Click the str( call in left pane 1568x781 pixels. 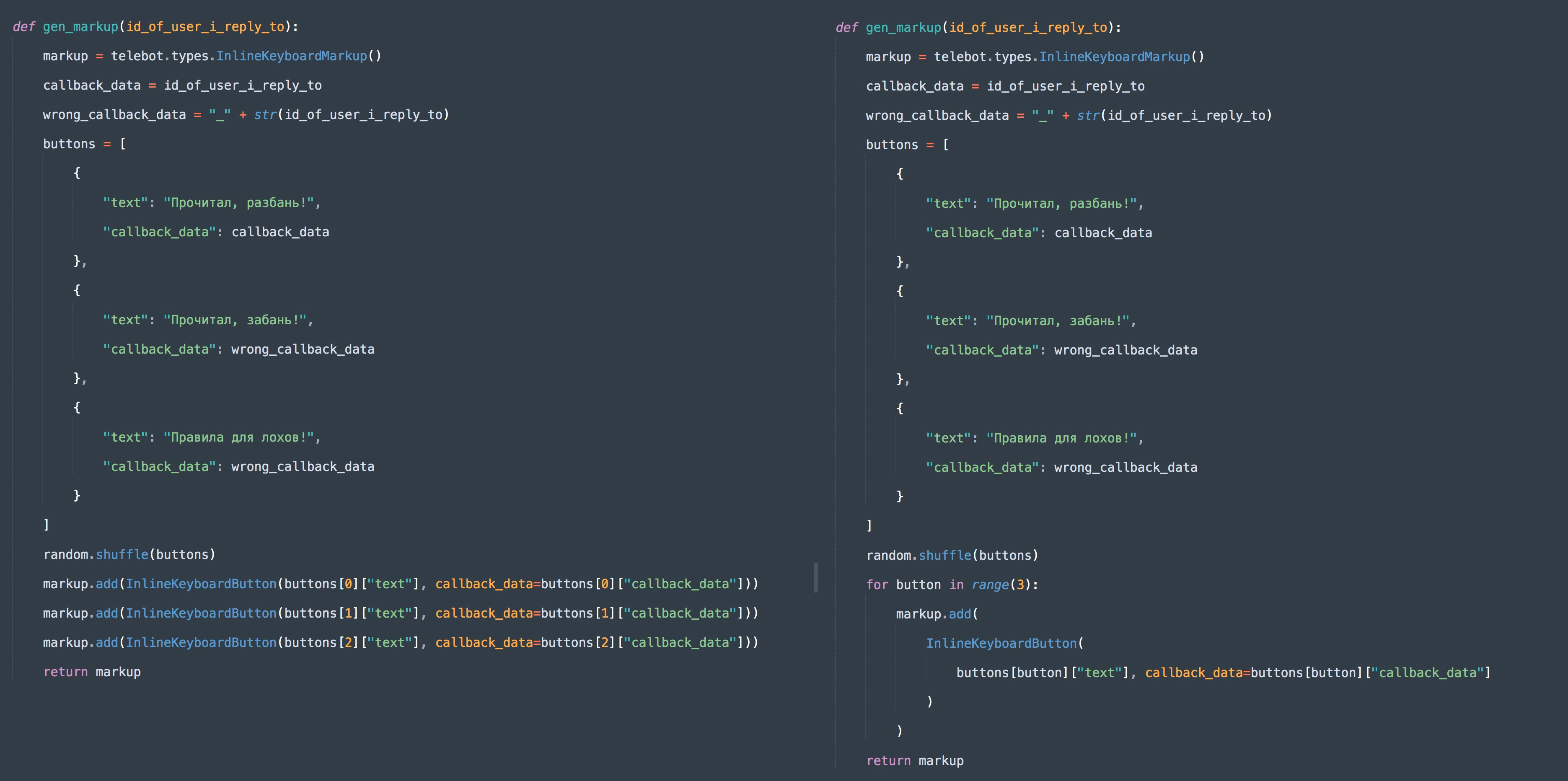[x=269, y=114]
